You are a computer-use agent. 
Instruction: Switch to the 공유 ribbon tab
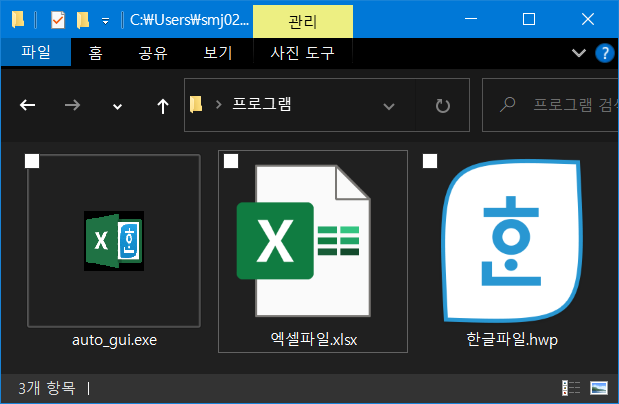coord(153,53)
